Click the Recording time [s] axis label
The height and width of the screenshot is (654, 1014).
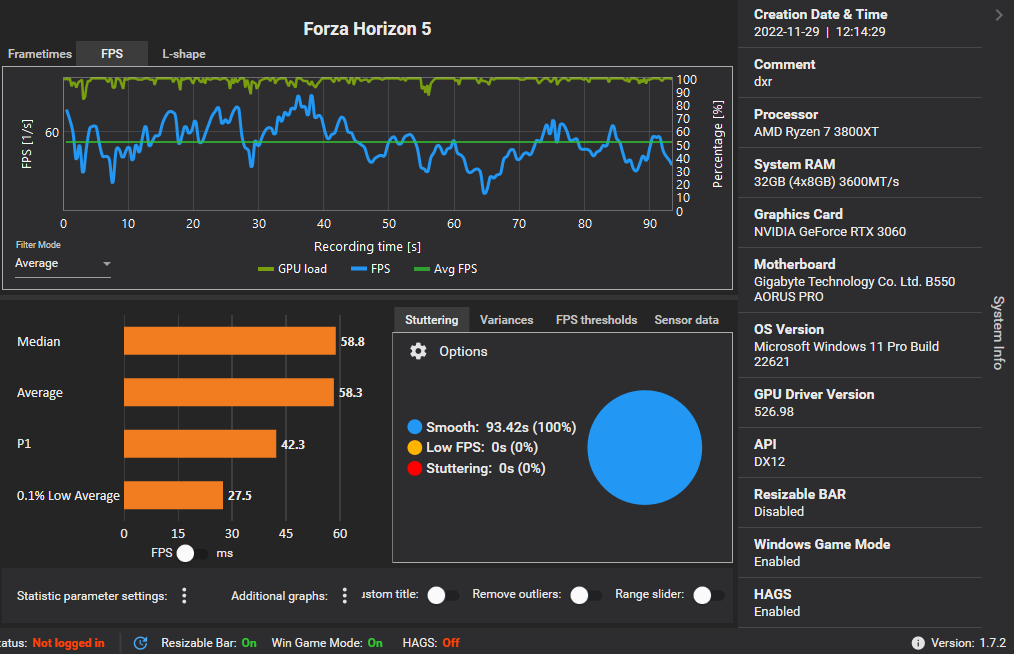click(367, 246)
